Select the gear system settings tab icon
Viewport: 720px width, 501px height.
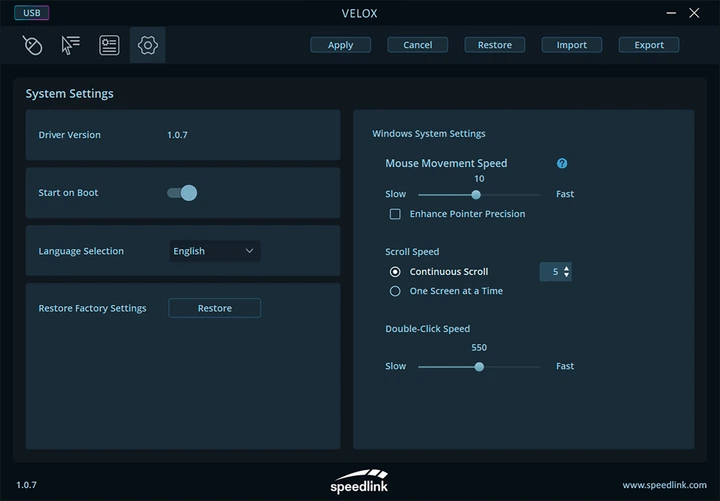[x=148, y=45]
